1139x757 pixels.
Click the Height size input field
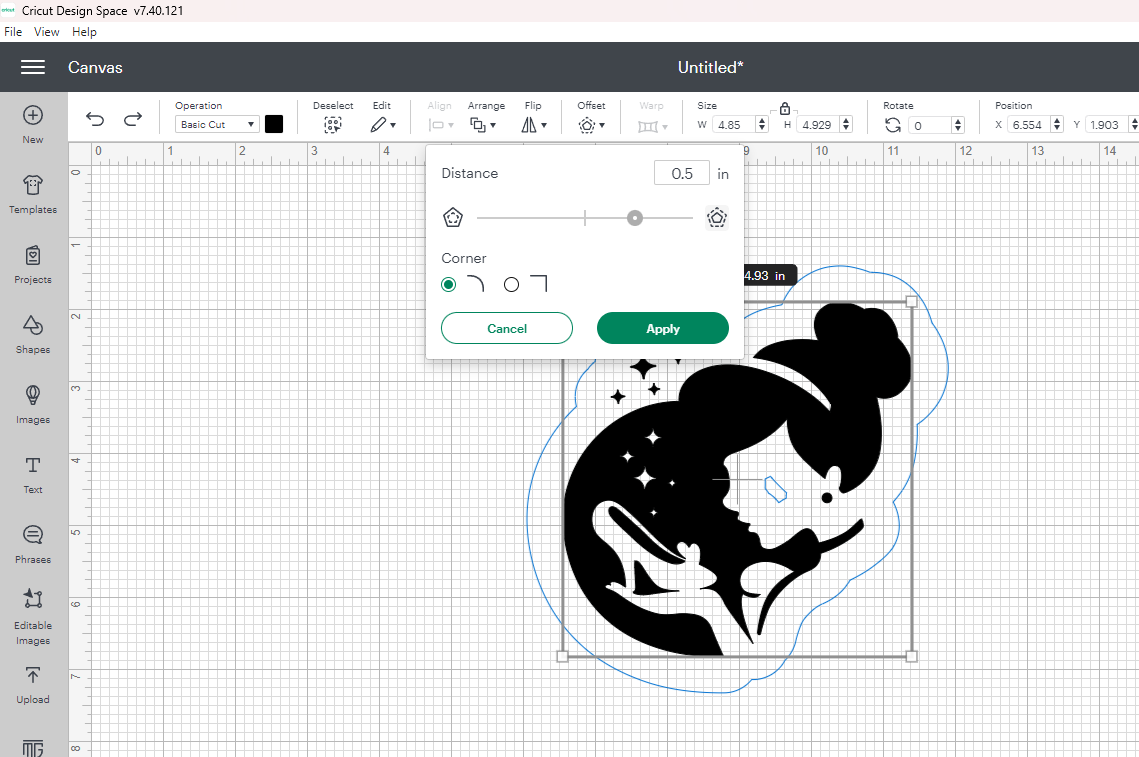point(819,125)
